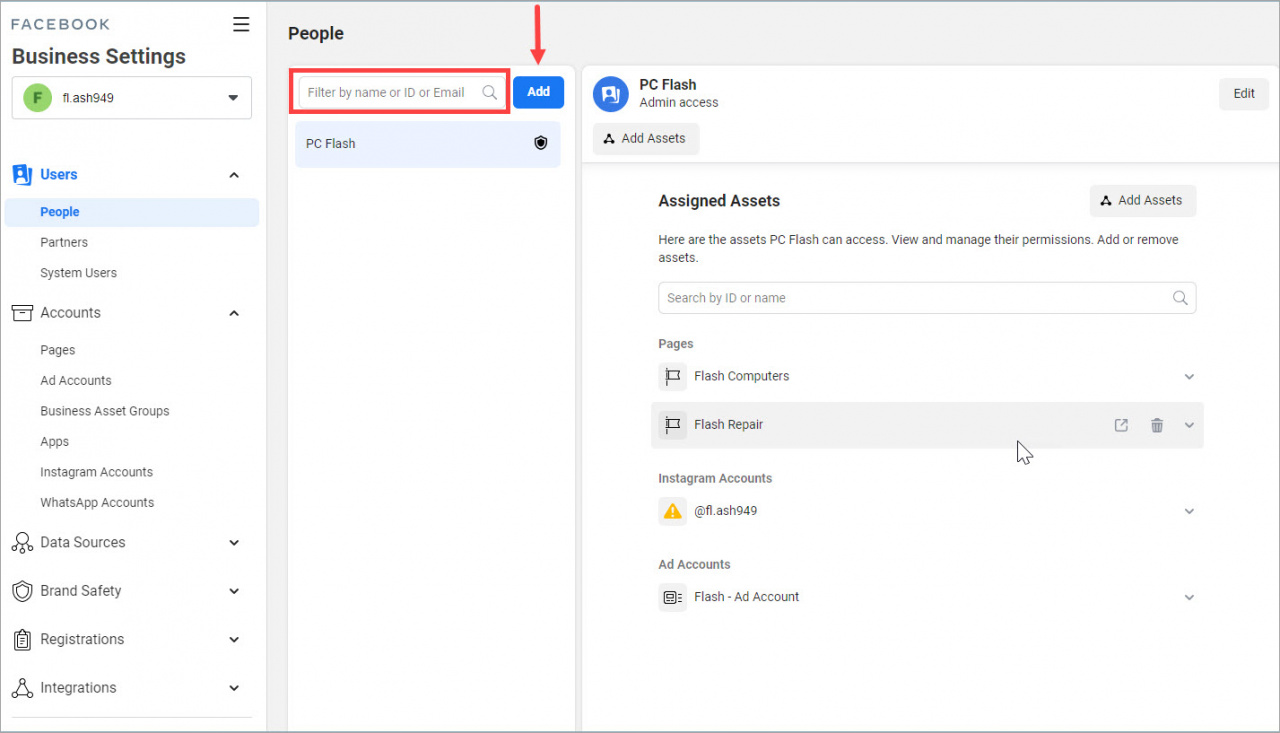The image size is (1280, 733).
Task: Click the blue Add button
Action: [538, 92]
